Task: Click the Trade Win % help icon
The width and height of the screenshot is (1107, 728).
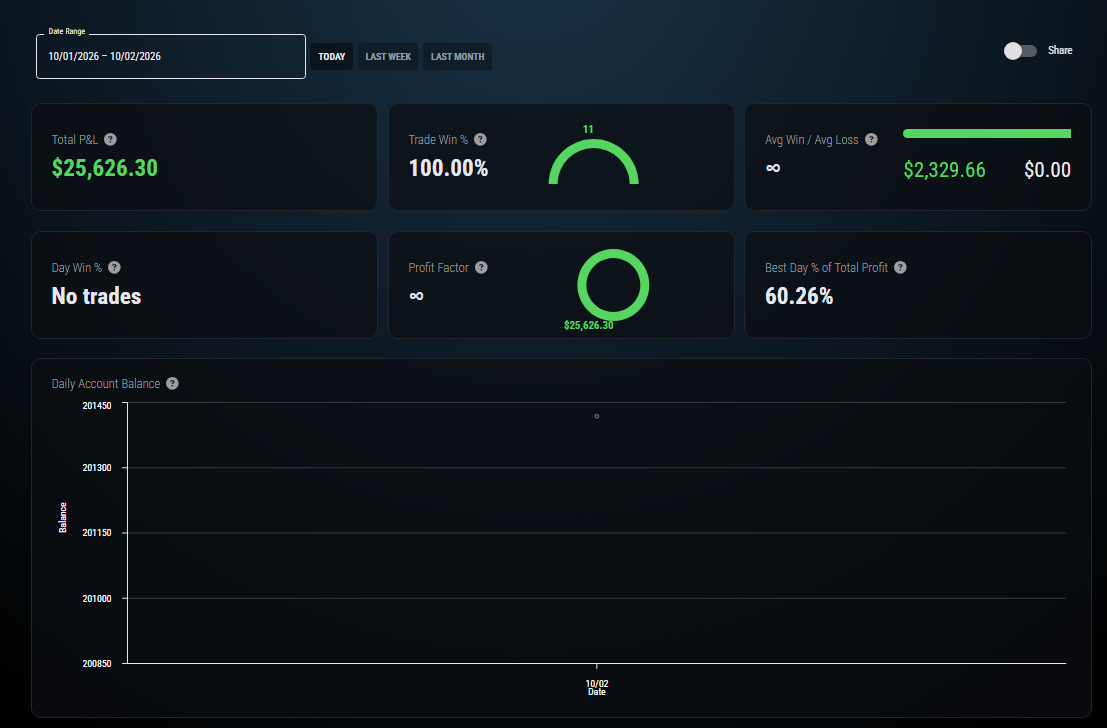Action: (480, 140)
